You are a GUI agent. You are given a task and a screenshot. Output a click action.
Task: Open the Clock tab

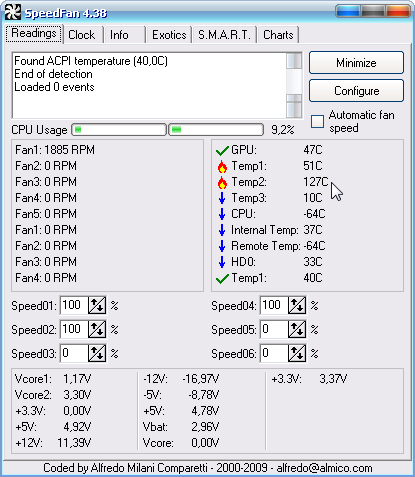82,35
